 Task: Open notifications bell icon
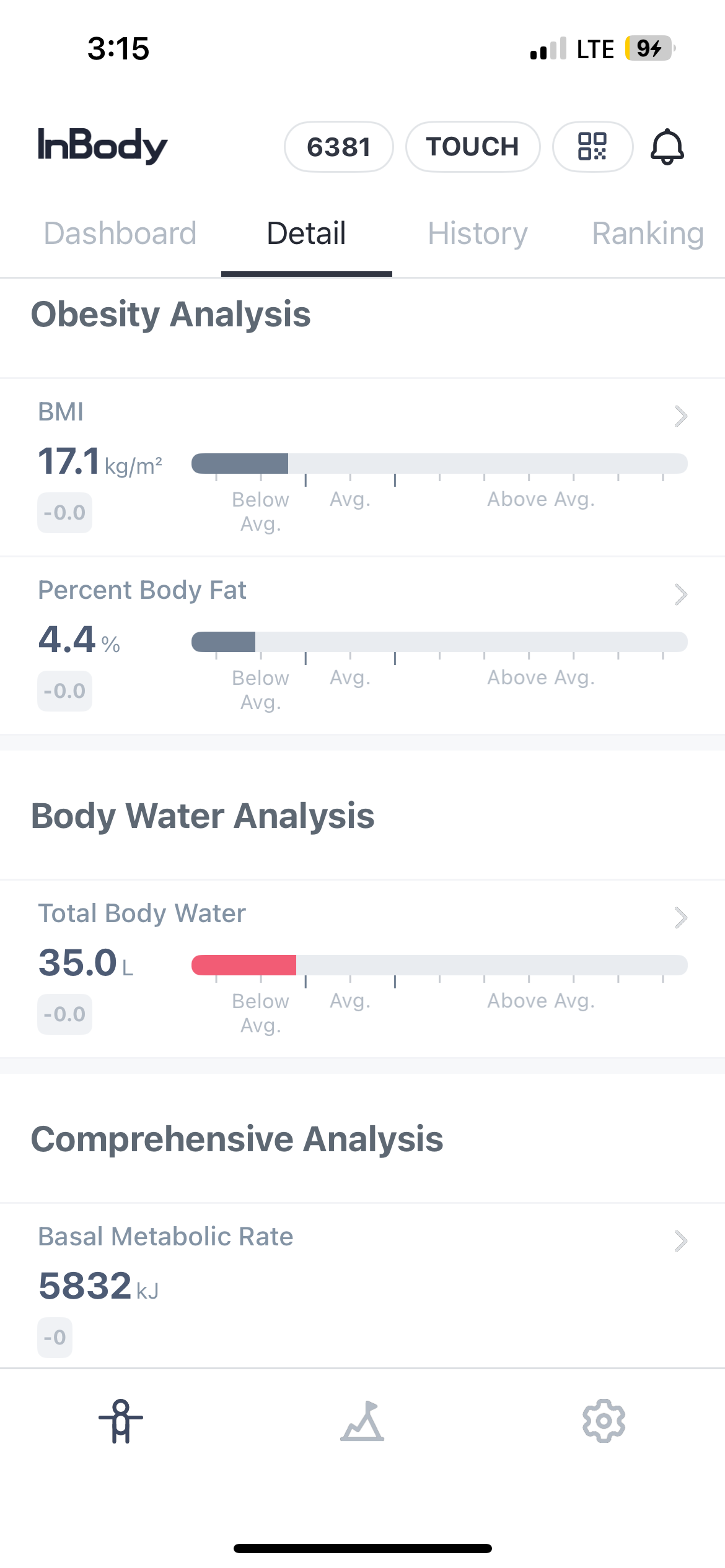pyautogui.click(x=667, y=147)
